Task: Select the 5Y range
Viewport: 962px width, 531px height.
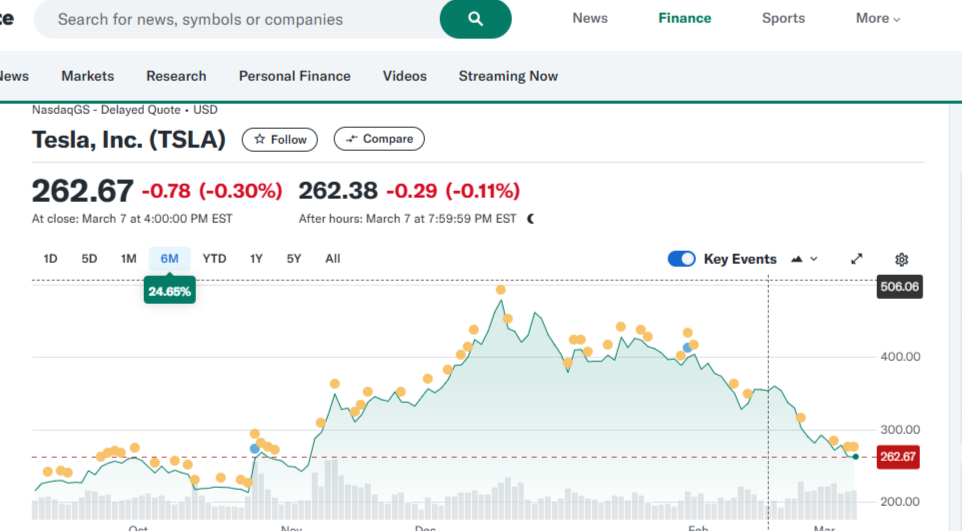Action: pyautogui.click(x=294, y=258)
